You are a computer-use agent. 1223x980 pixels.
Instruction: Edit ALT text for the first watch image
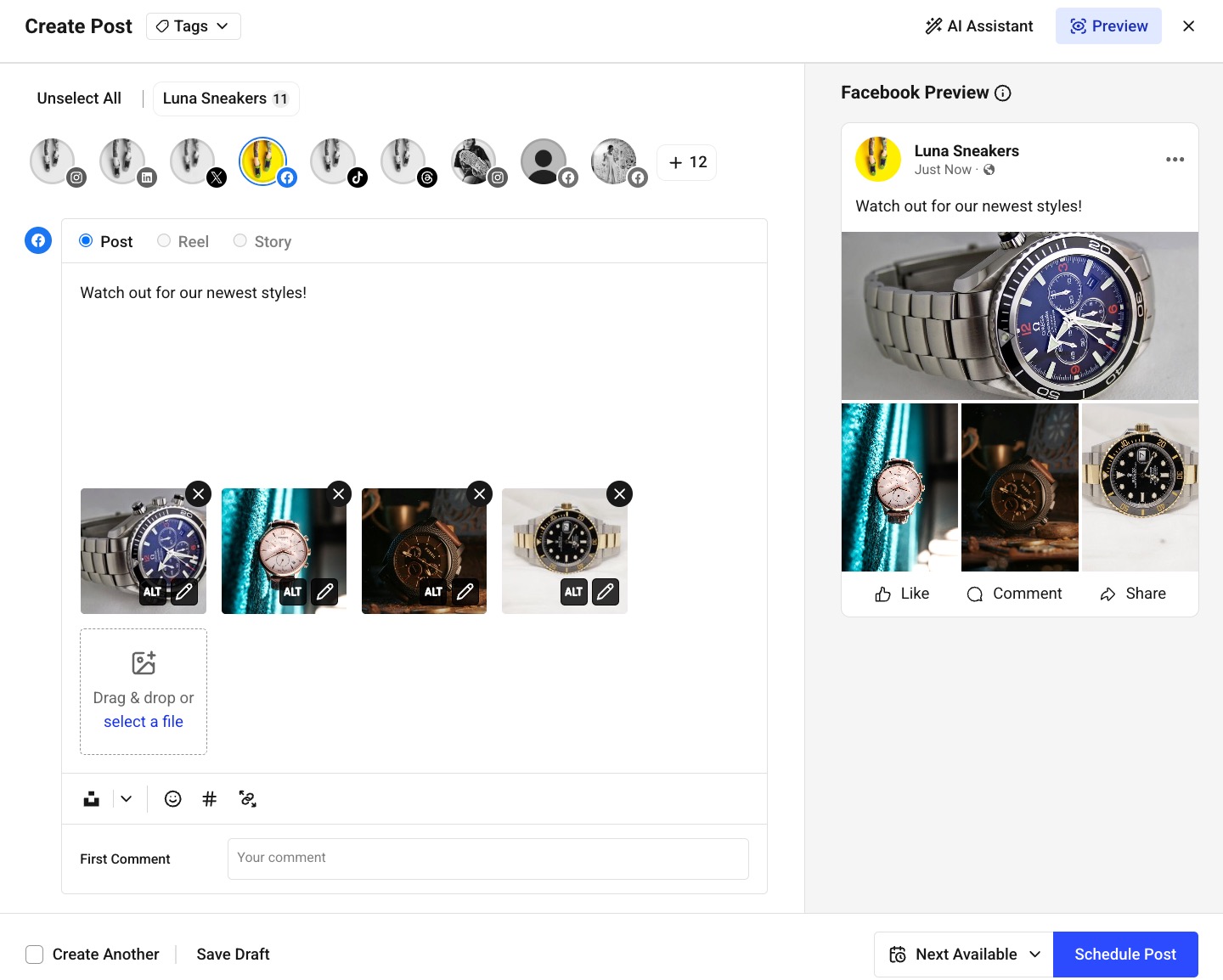(152, 592)
